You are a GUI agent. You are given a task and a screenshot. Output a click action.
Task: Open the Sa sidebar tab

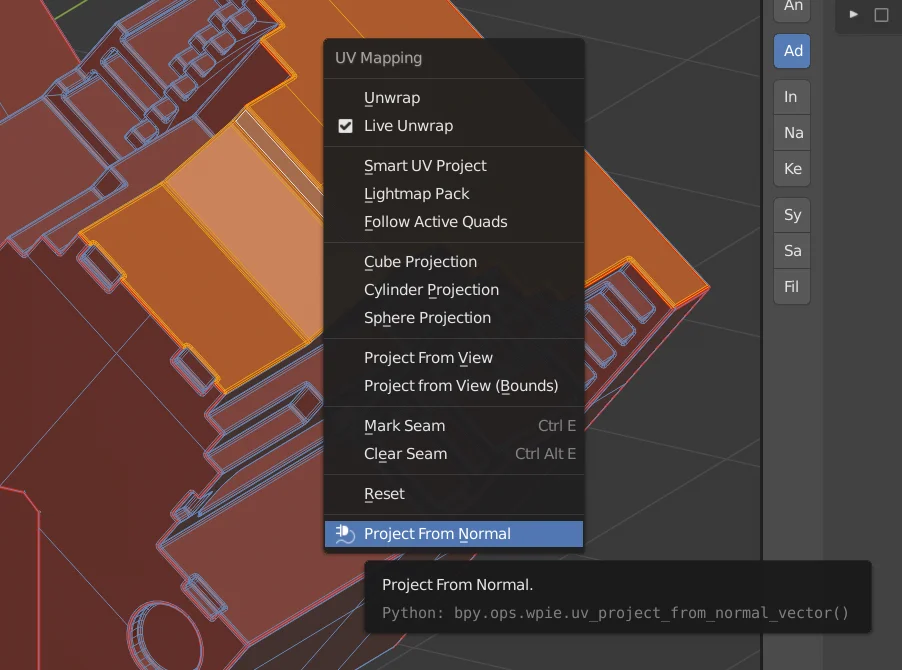point(791,250)
